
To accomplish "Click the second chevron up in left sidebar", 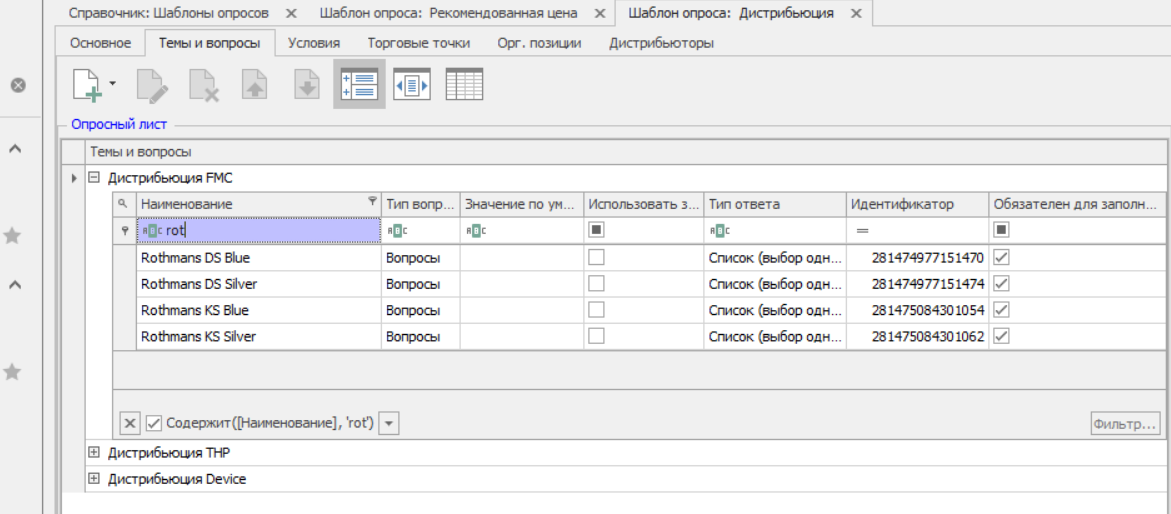I will (x=13, y=284).
